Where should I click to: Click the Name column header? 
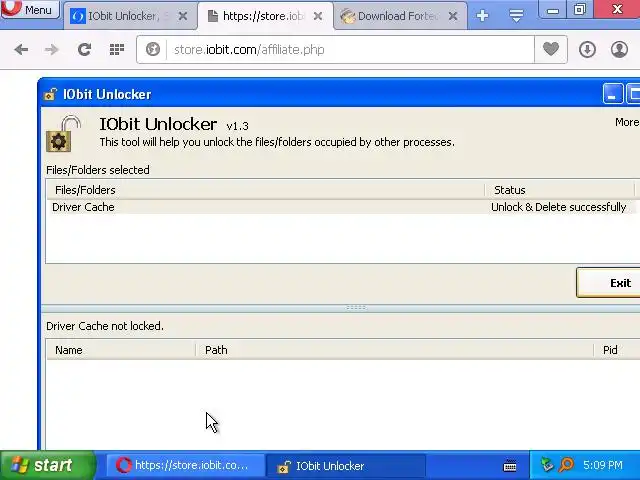[x=121, y=350]
